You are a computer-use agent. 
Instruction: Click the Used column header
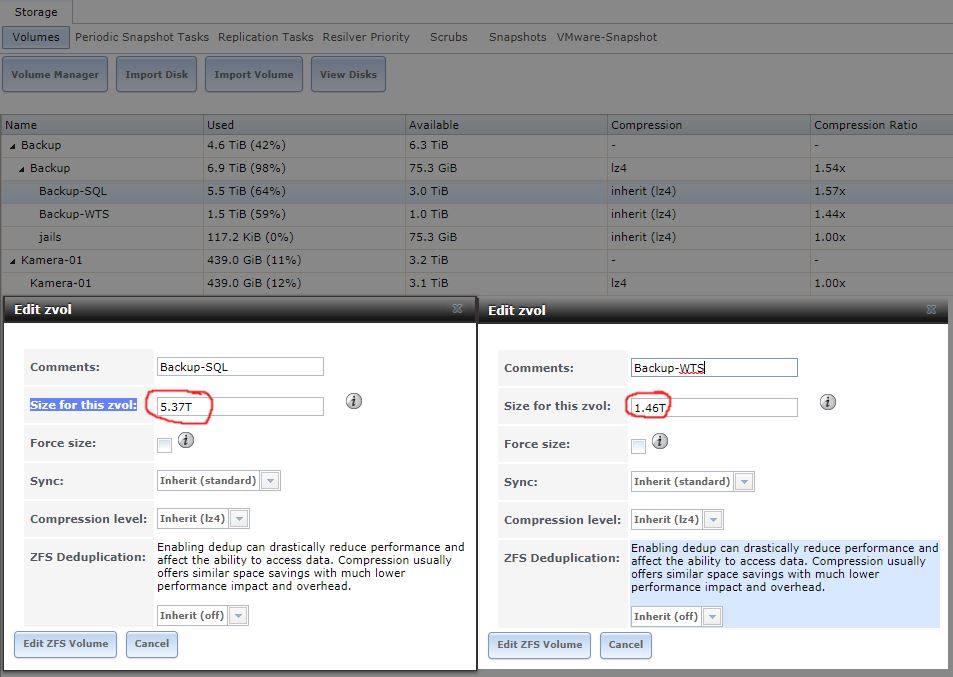tap(304, 125)
